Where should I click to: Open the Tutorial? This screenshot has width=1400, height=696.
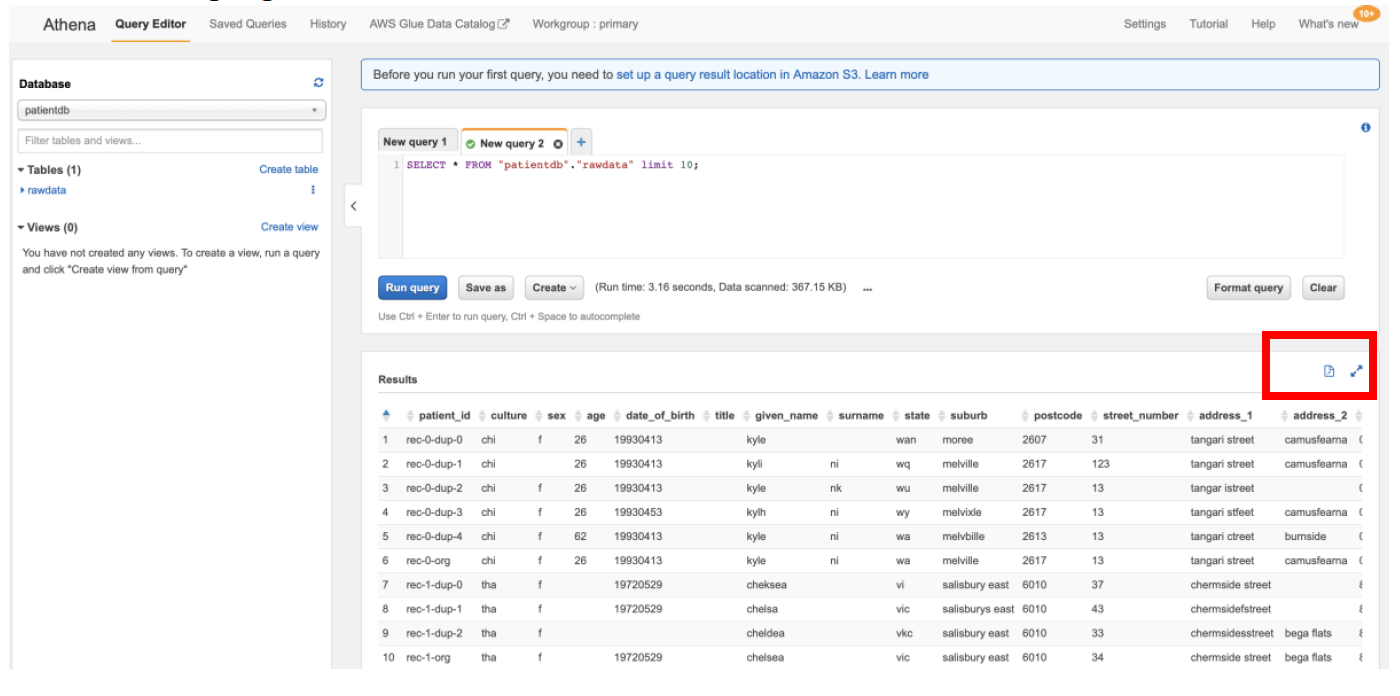1209,24
